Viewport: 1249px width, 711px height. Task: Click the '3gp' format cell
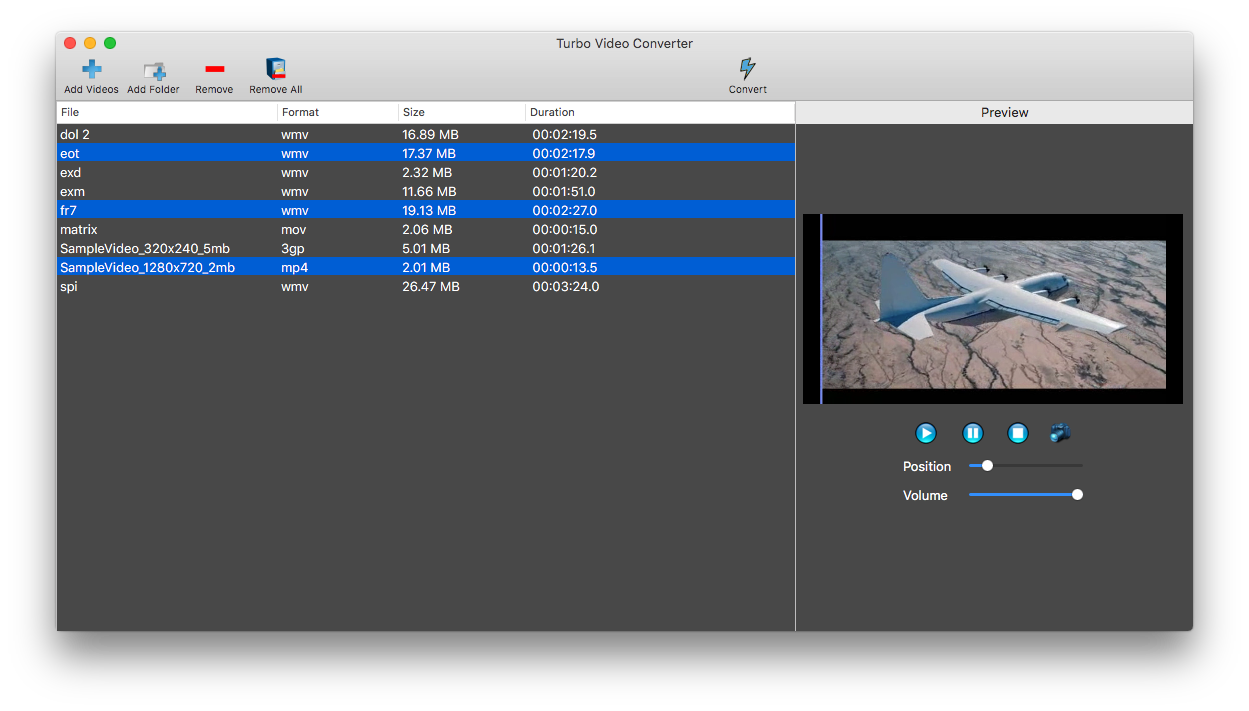point(292,248)
